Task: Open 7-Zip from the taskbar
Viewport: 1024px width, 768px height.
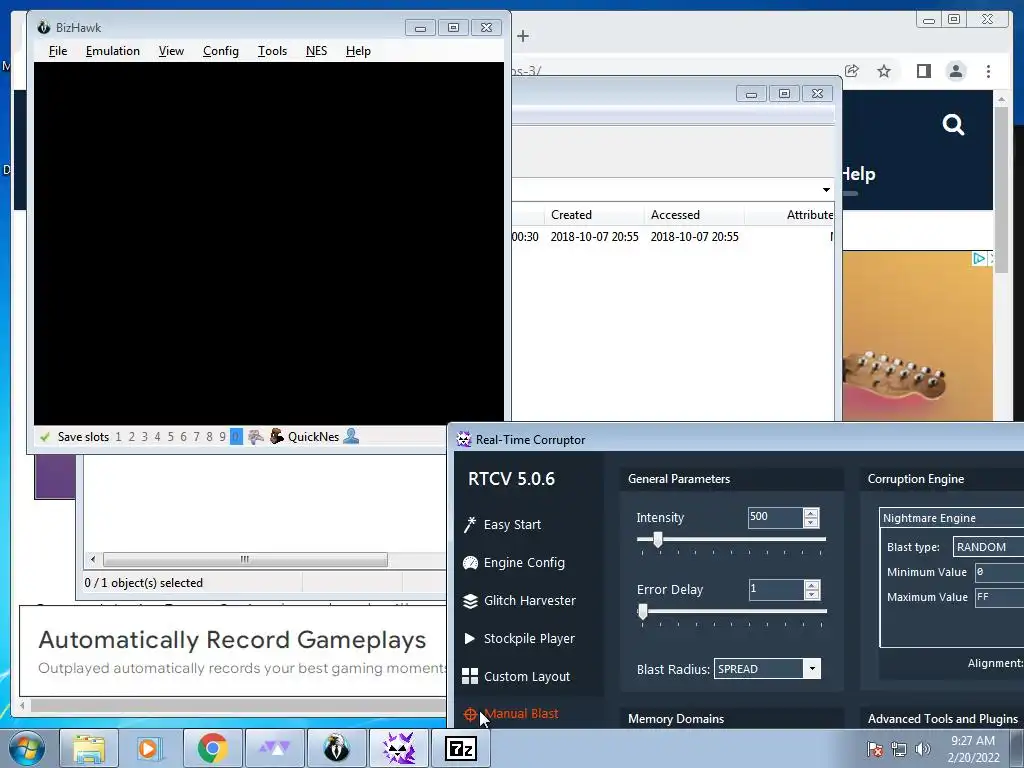Action: 460,748
